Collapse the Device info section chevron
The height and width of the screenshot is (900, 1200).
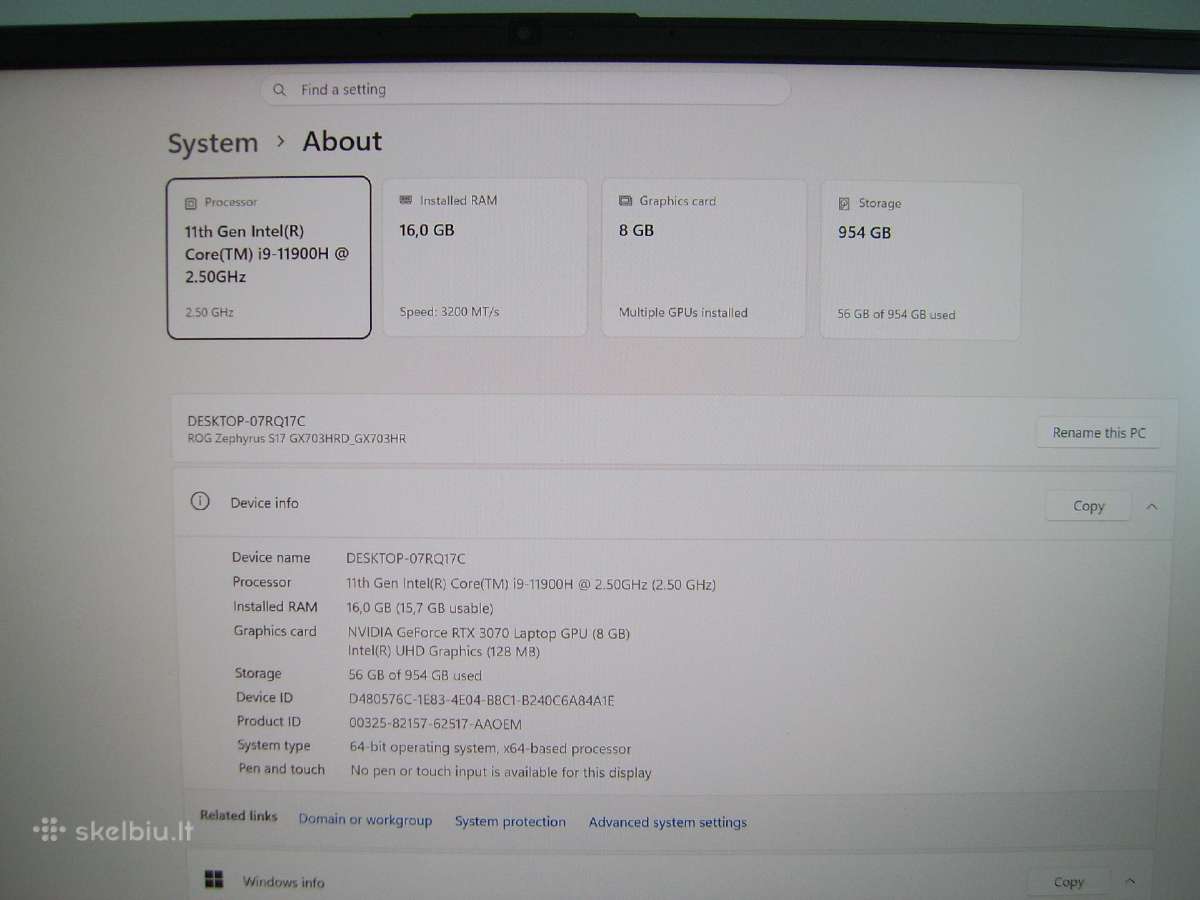click(1152, 506)
